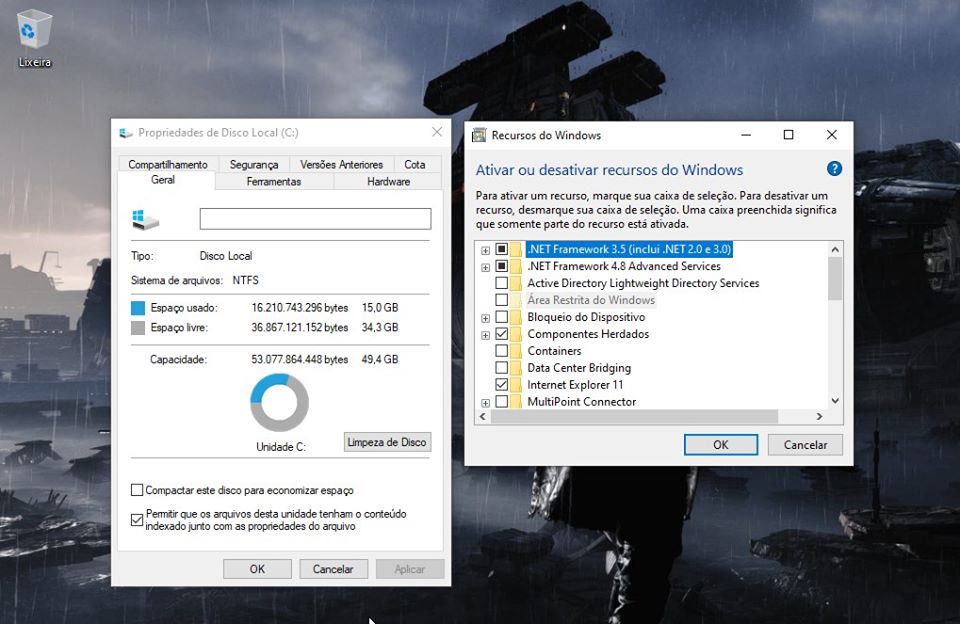
Task: Check Compactar este disco para economizar espaço
Action: coord(137,490)
